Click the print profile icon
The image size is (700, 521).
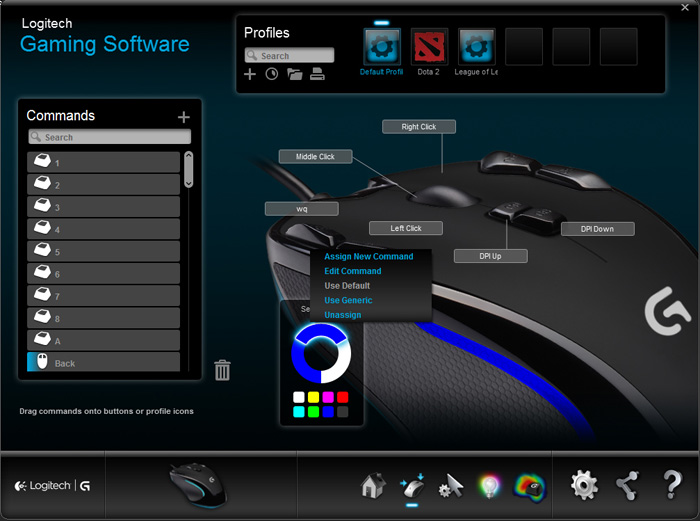pos(317,74)
